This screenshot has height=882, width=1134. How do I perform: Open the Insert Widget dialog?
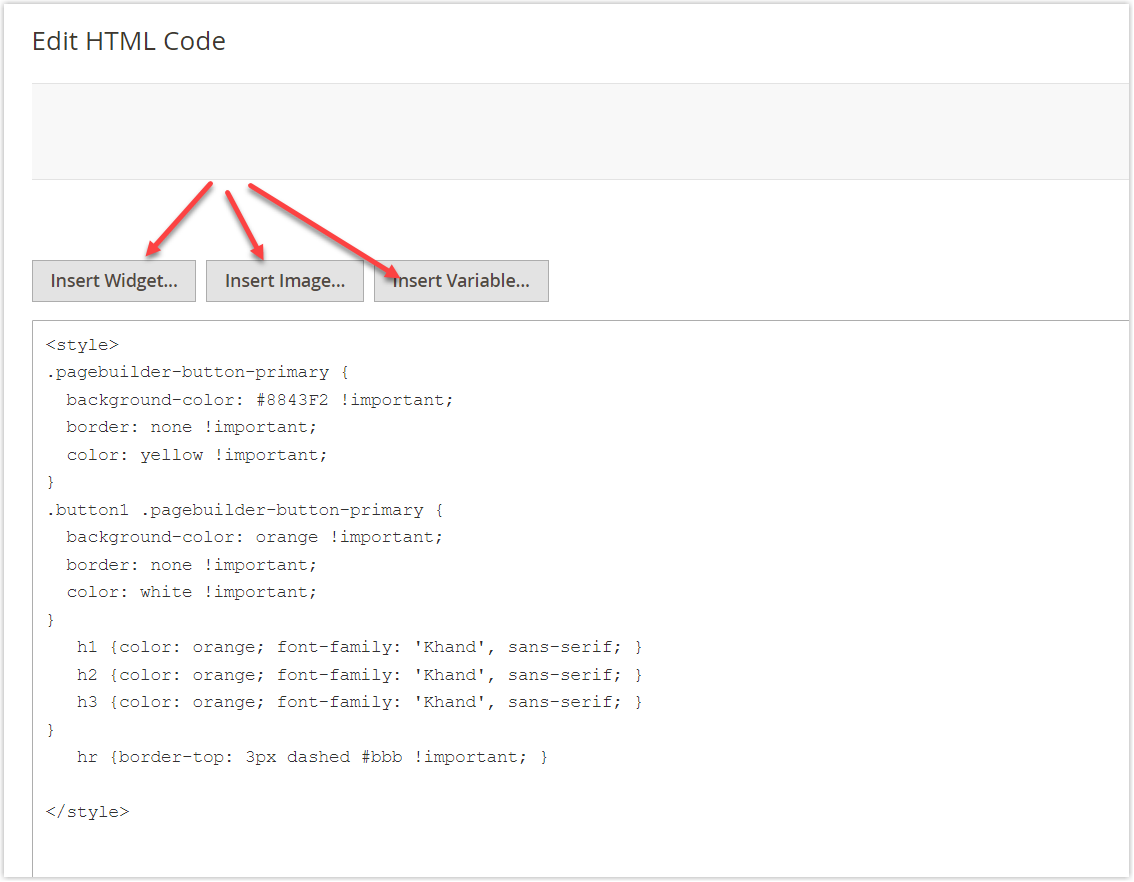pos(113,281)
